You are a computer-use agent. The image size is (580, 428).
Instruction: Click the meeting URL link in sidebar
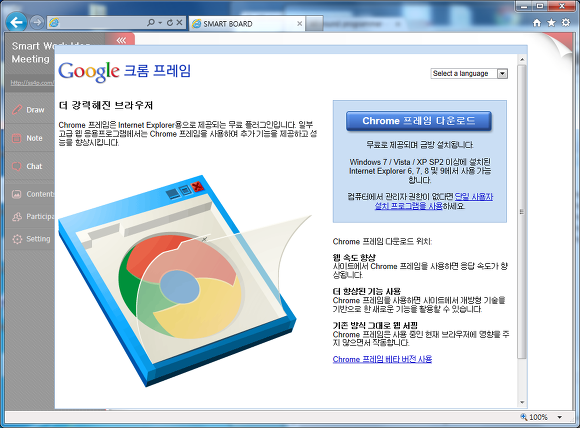tap(32, 82)
